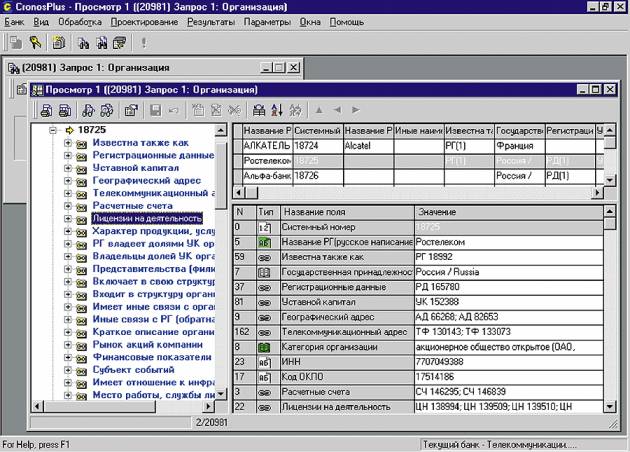Click the text type icon in ИНН row

[x=264, y=363]
